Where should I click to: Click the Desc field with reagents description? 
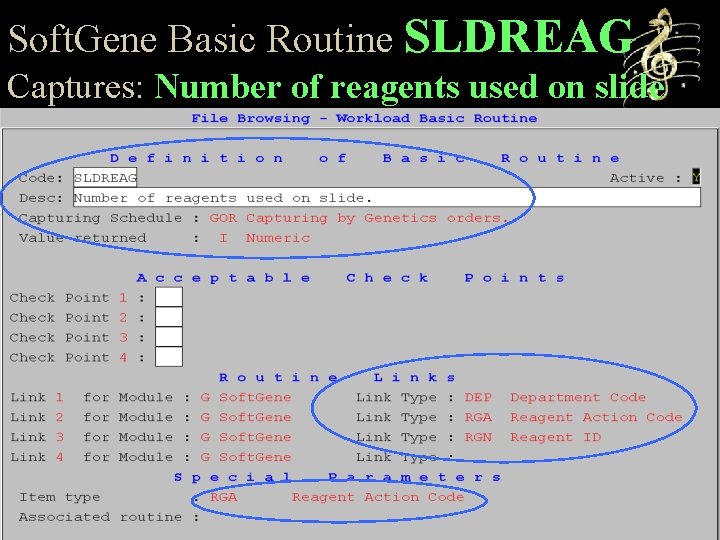(387, 197)
